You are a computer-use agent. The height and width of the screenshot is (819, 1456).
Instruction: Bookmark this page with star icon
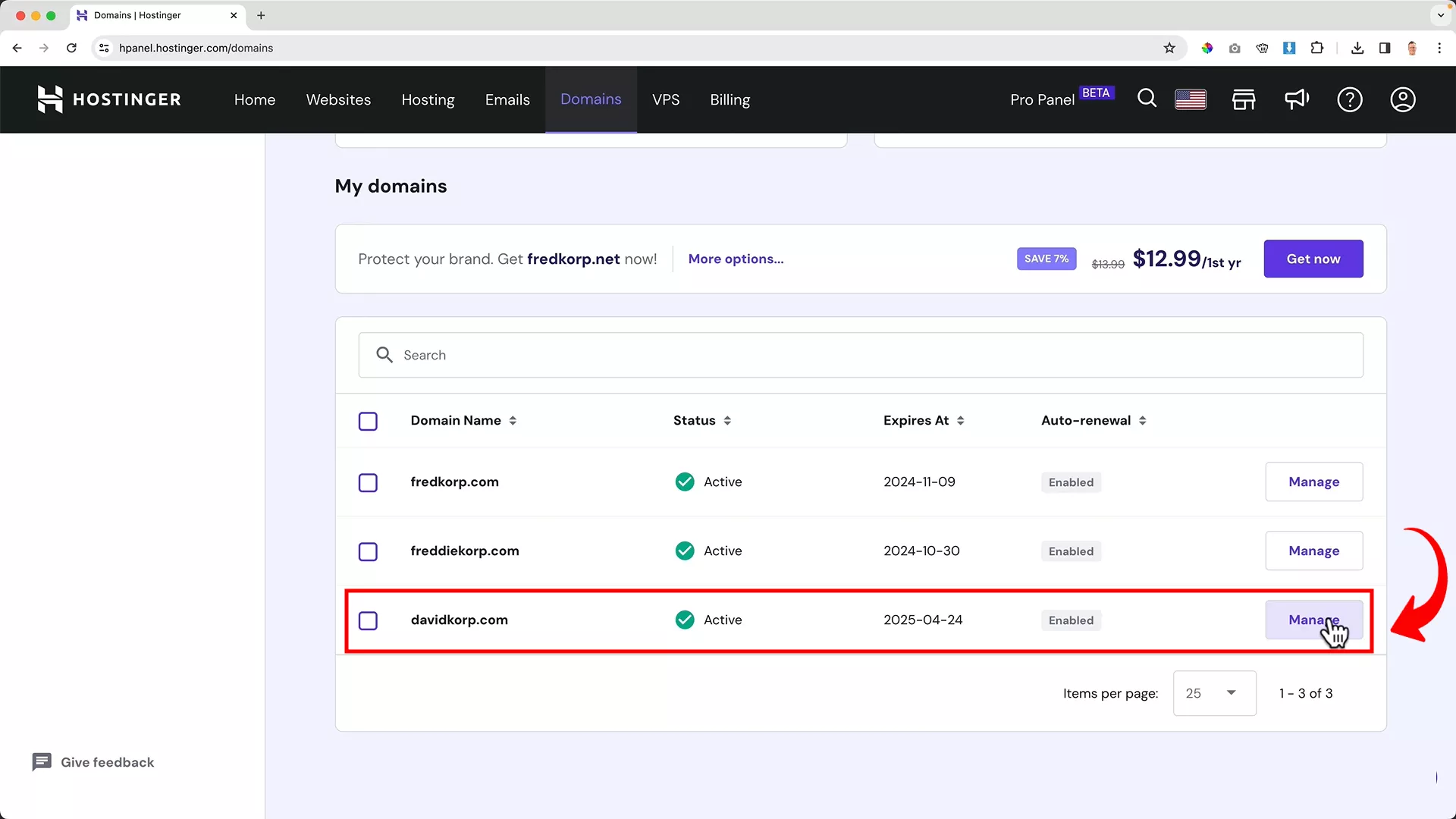(1169, 48)
